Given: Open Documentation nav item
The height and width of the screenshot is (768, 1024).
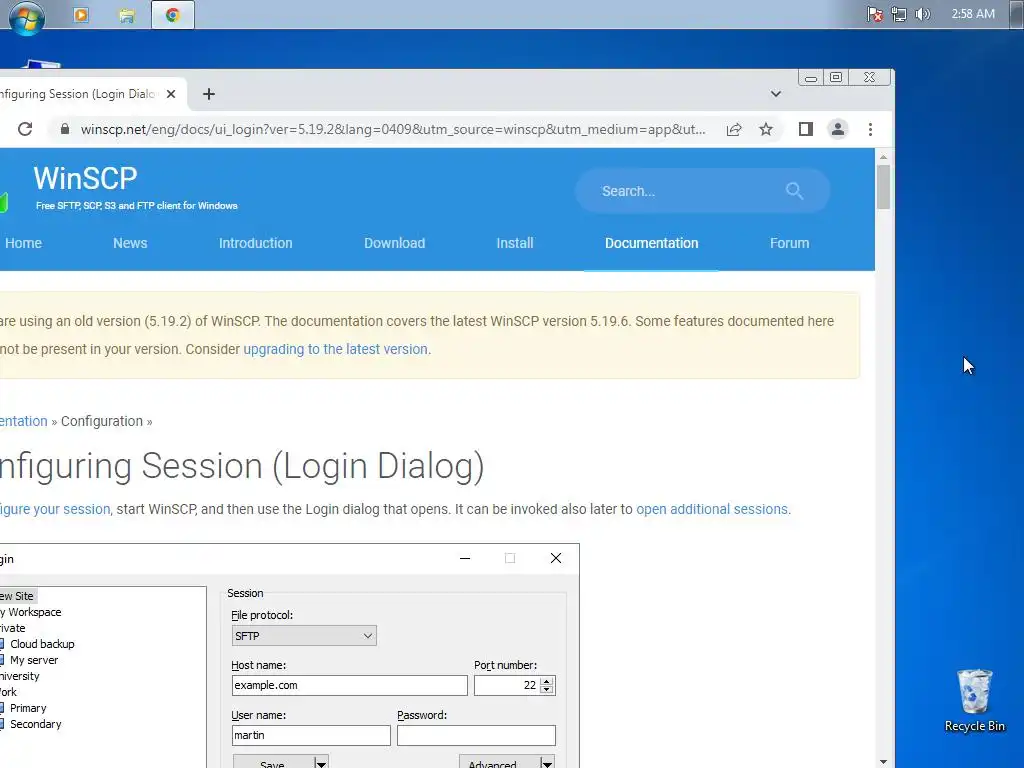Looking at the screenshot, I should click(651, 243).
